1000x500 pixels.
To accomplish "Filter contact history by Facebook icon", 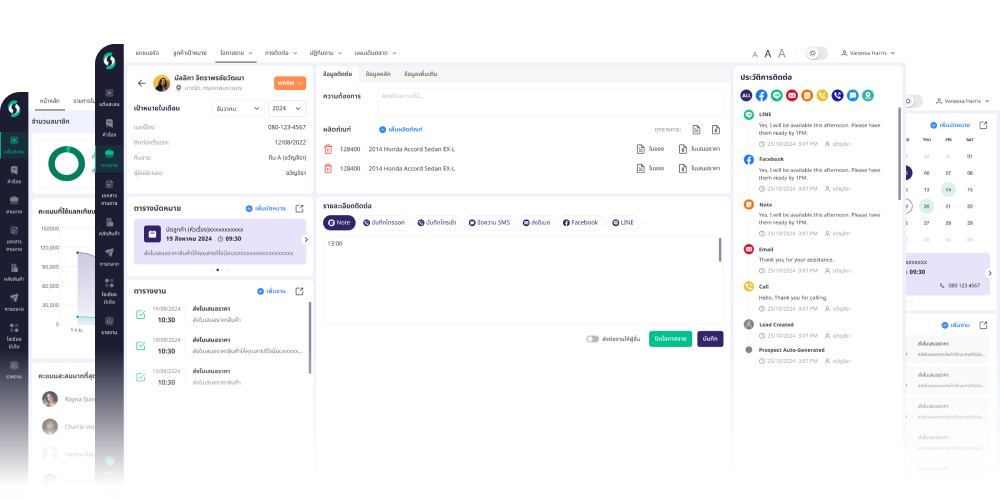I will [x=761, y=95].
